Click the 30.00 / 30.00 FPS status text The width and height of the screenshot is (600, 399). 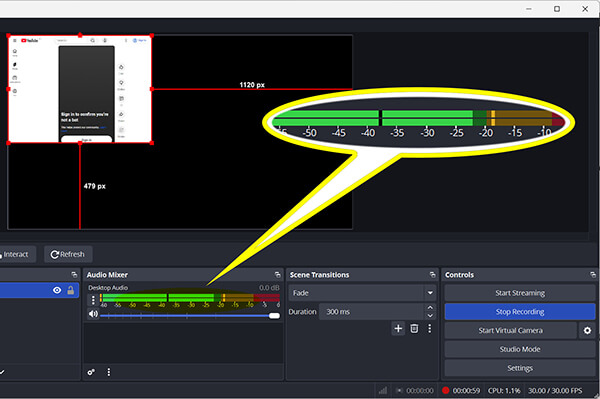click(x=555, y=391)
